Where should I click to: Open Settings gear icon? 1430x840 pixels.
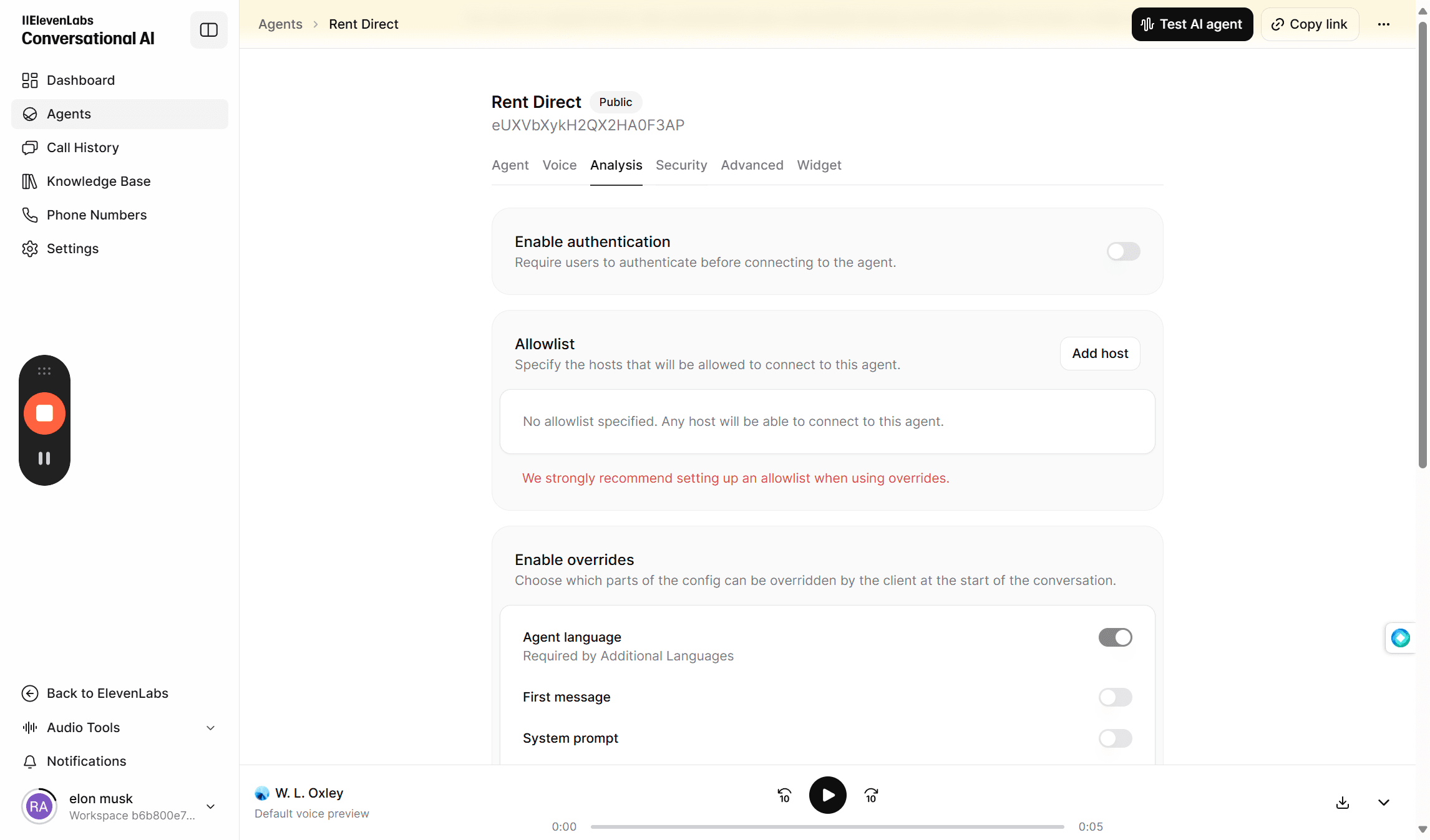tap(30, 249)
